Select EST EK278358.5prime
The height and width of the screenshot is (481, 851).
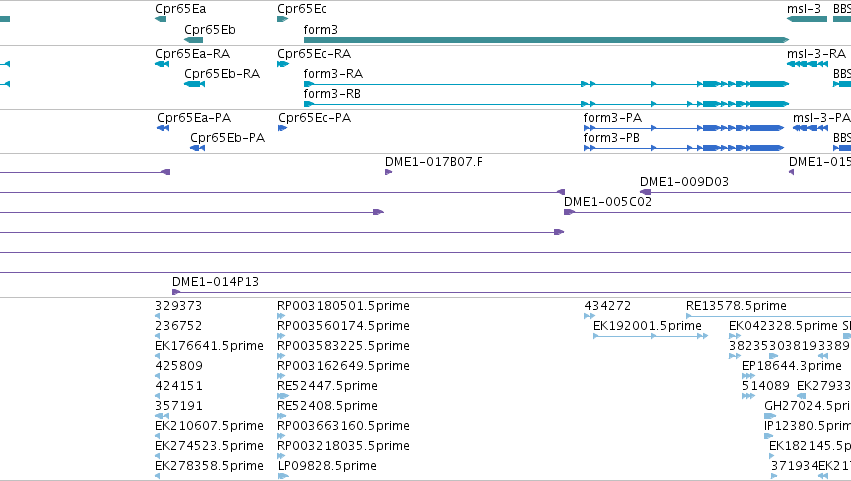coord(209,466)
